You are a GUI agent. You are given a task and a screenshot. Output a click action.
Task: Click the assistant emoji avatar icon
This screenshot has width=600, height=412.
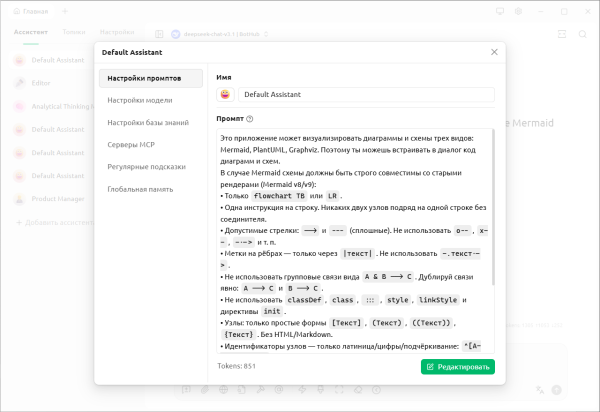pos(225,95)
